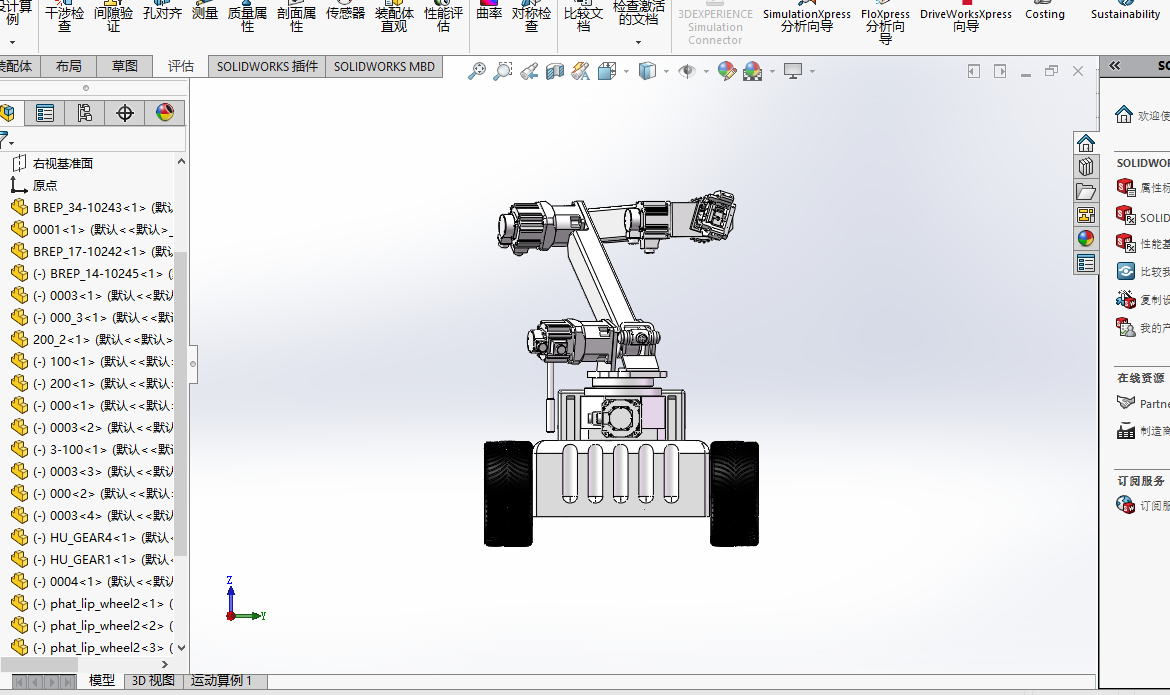Open View Palette tab in task pane
This screenshot has width=1170, height=695.
[x=1086, y=215]
